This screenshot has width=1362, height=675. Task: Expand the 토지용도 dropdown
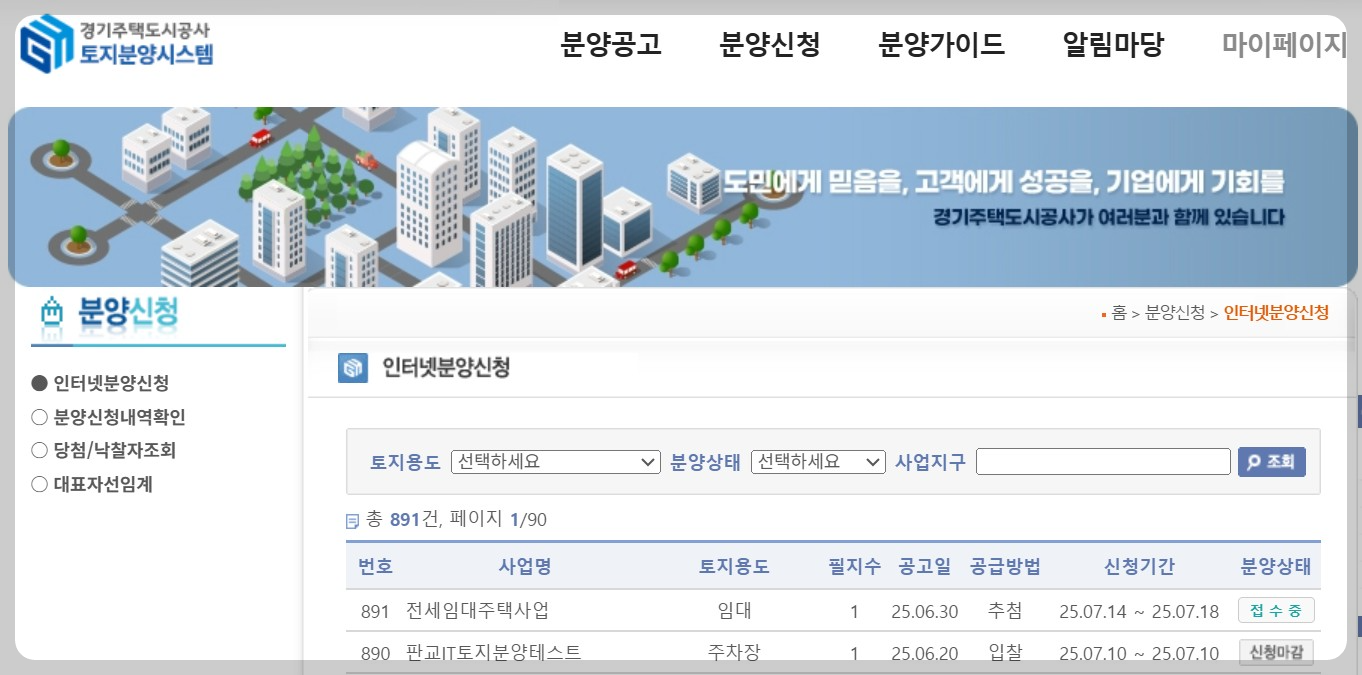click(x=555, y=462)
